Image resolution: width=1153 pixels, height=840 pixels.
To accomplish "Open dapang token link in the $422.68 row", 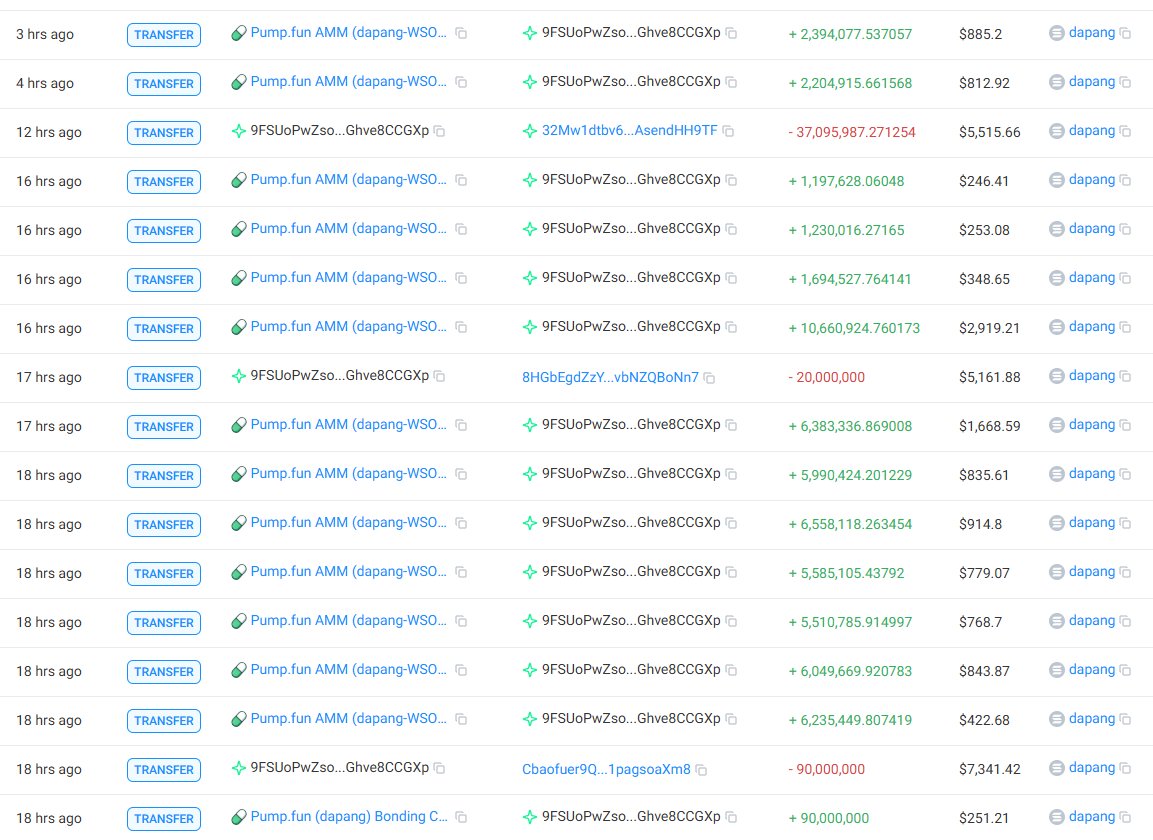I will pos(1092,719).
